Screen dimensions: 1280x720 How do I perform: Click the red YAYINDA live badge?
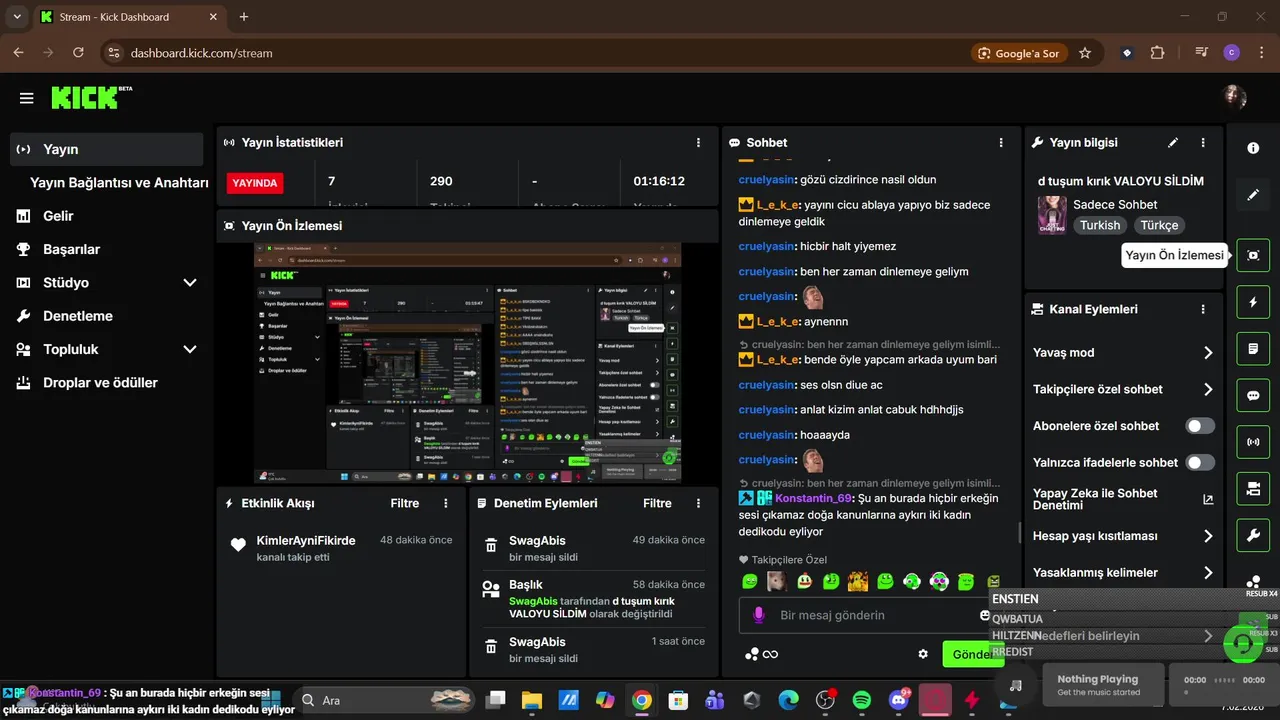[255, 183]
